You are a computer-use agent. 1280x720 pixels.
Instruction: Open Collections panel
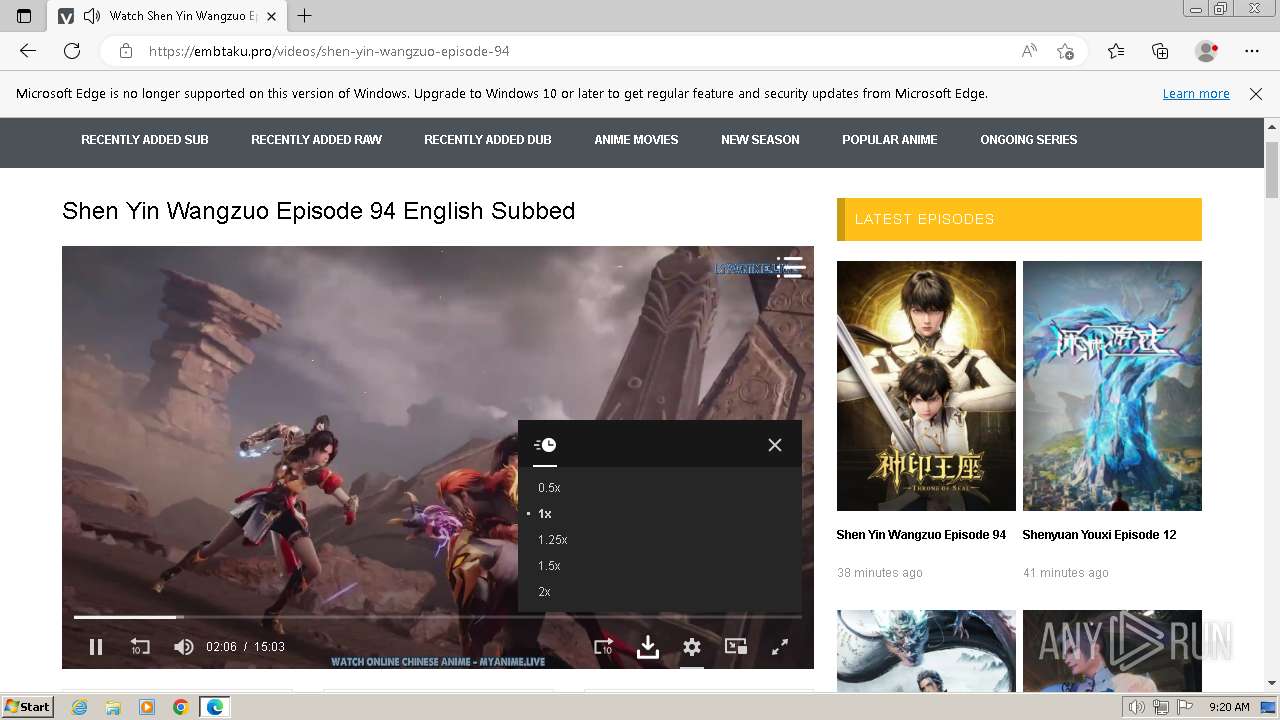tap(1160, 51)
